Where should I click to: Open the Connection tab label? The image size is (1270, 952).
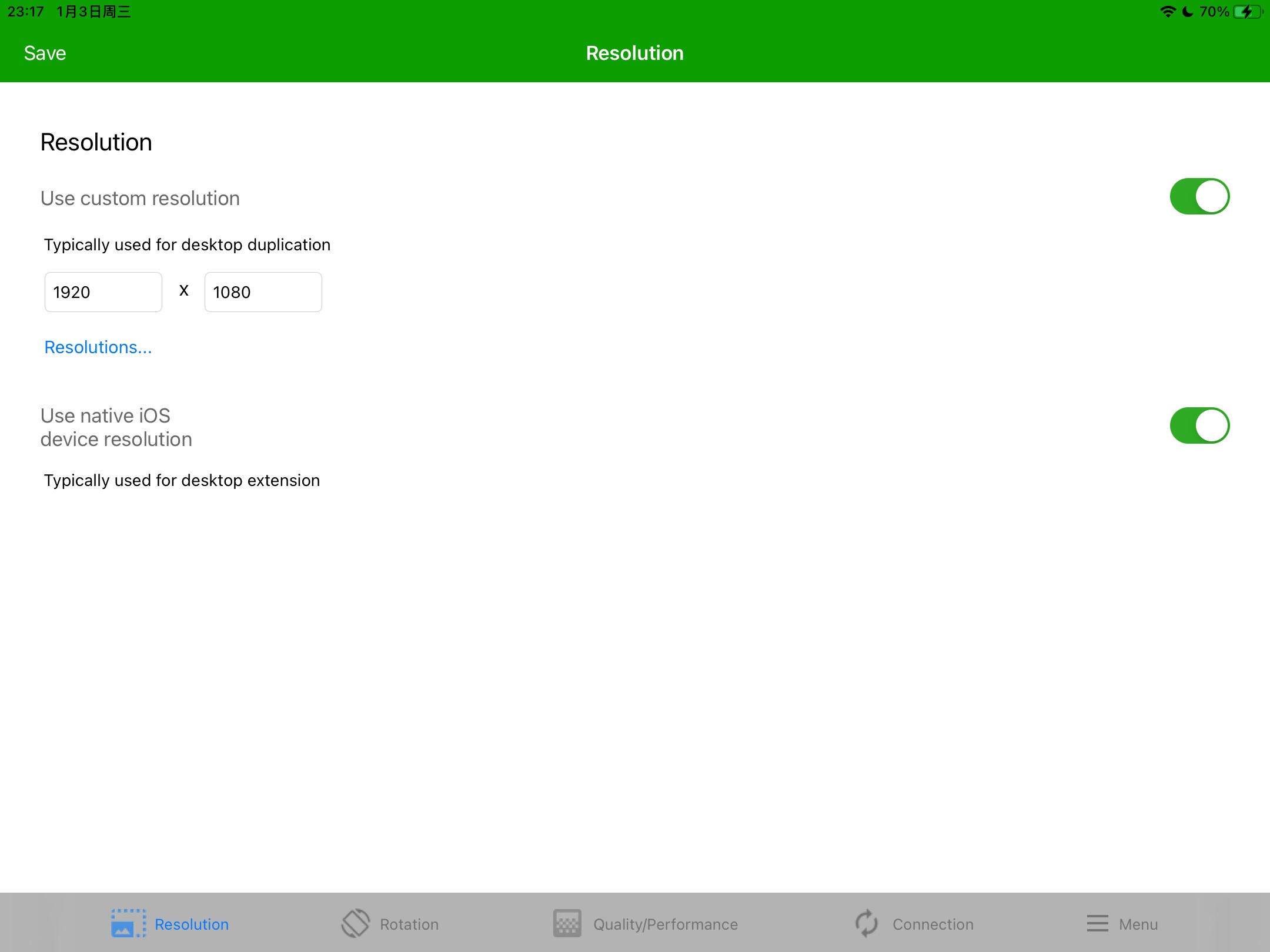pos(933,924)
